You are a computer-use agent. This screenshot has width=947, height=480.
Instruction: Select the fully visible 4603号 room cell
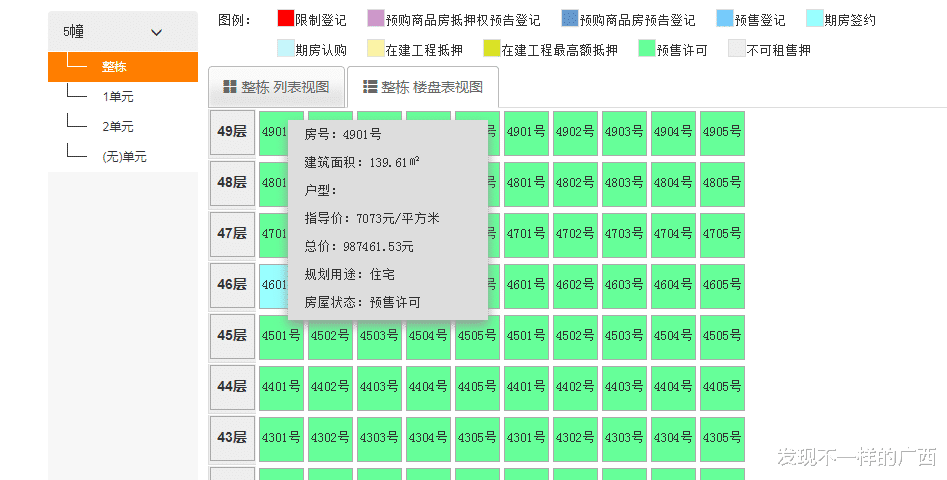point(624,286)
